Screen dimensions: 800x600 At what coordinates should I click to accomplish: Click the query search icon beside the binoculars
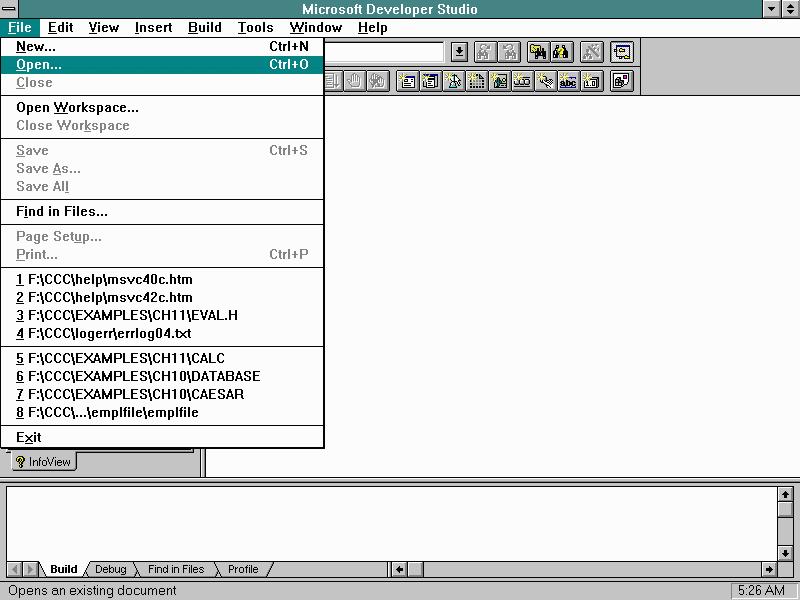[x=560, y=52]
